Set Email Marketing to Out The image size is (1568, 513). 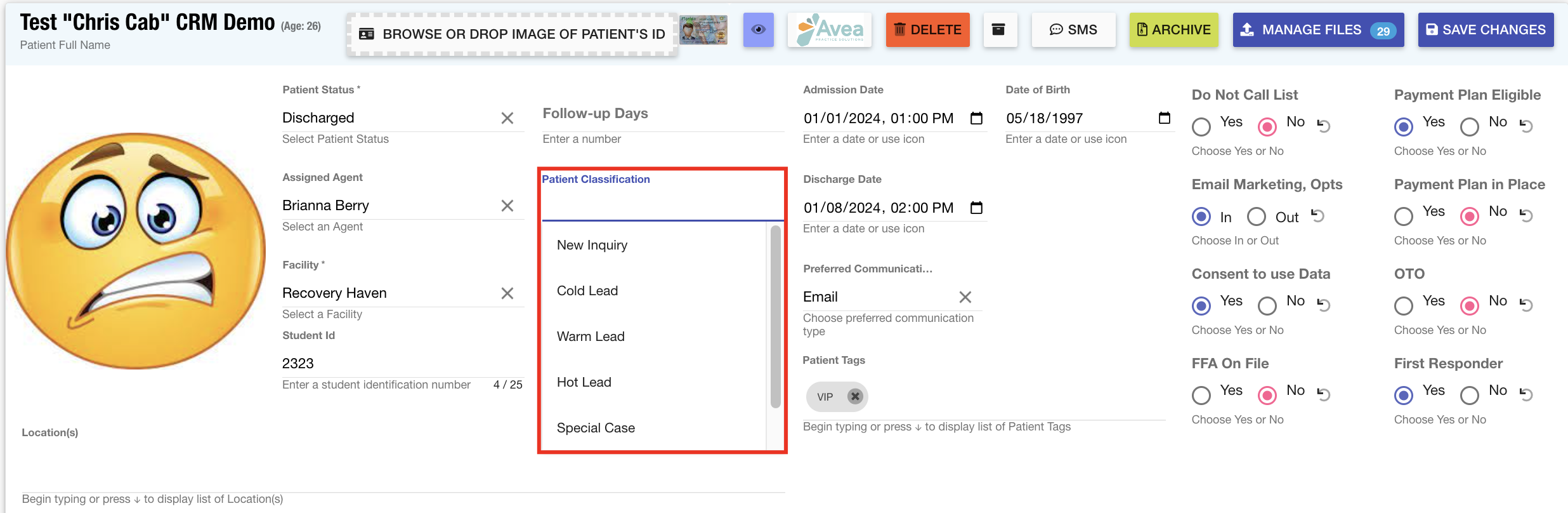[1256, 217]
